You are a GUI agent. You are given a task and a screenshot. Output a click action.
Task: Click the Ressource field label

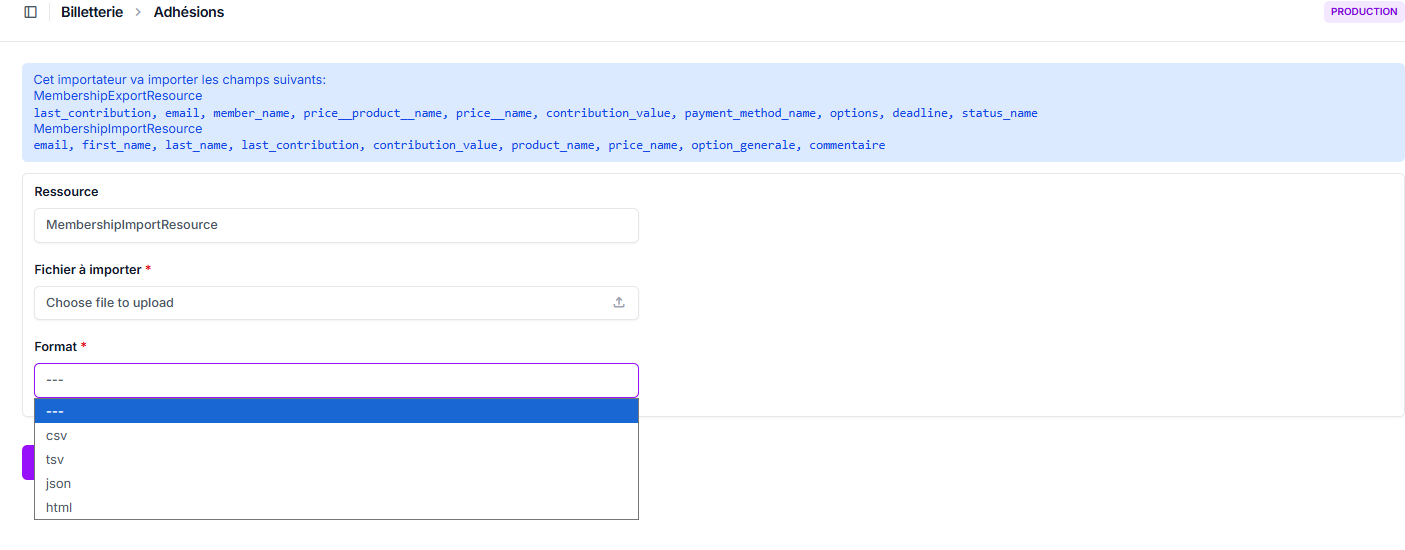coord(66,191)
